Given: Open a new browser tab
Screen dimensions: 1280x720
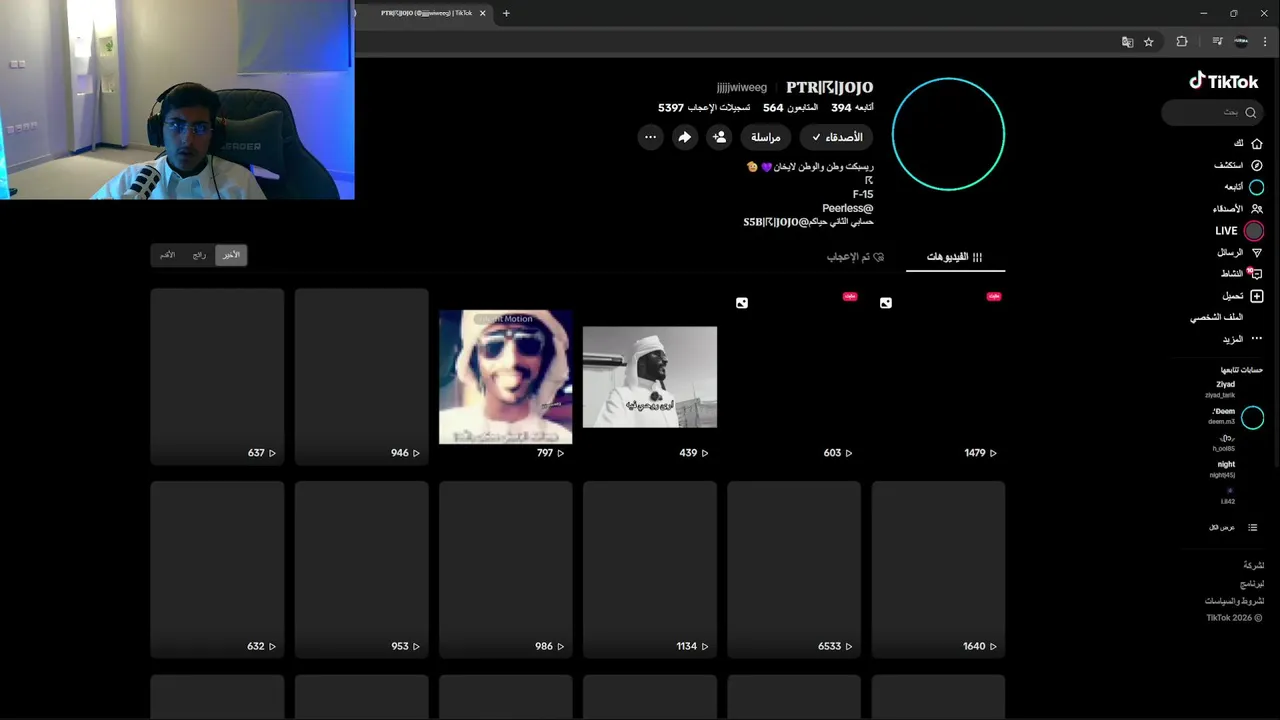Looking at the screenshot, I should (x=506, y=13).
